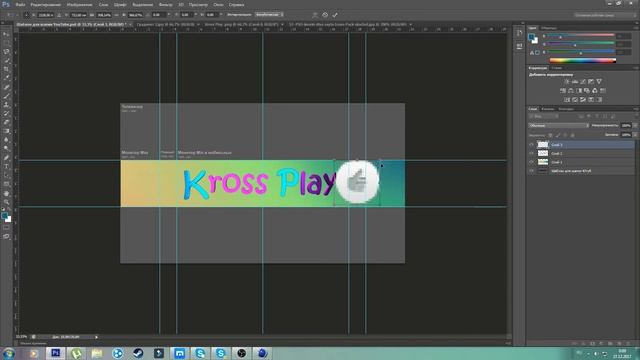Open the layer fill slider arrow

tap(635, 135)
